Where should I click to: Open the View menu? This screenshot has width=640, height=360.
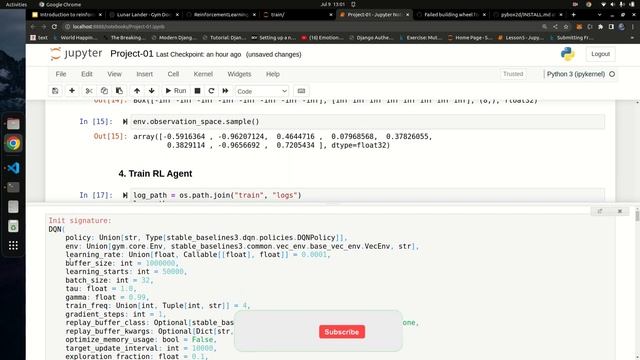114,74
